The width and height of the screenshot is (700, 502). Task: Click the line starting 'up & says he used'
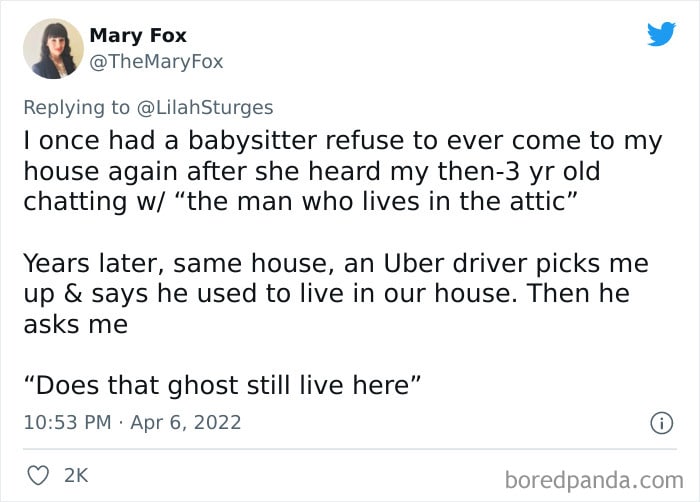[327, 294]
